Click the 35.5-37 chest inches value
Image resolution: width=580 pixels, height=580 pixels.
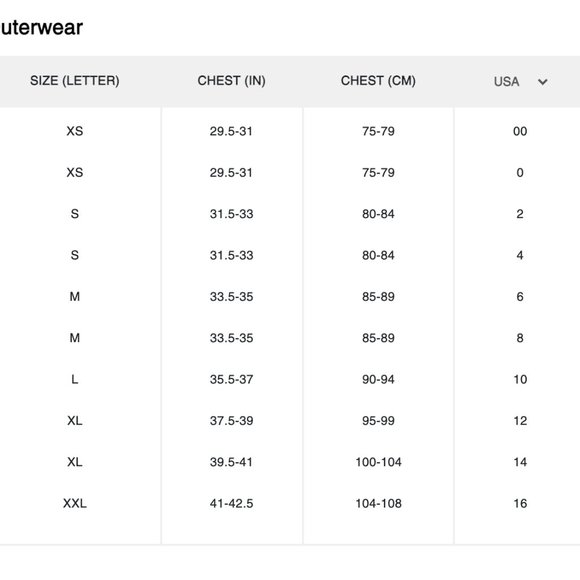(x=232, y=379)
